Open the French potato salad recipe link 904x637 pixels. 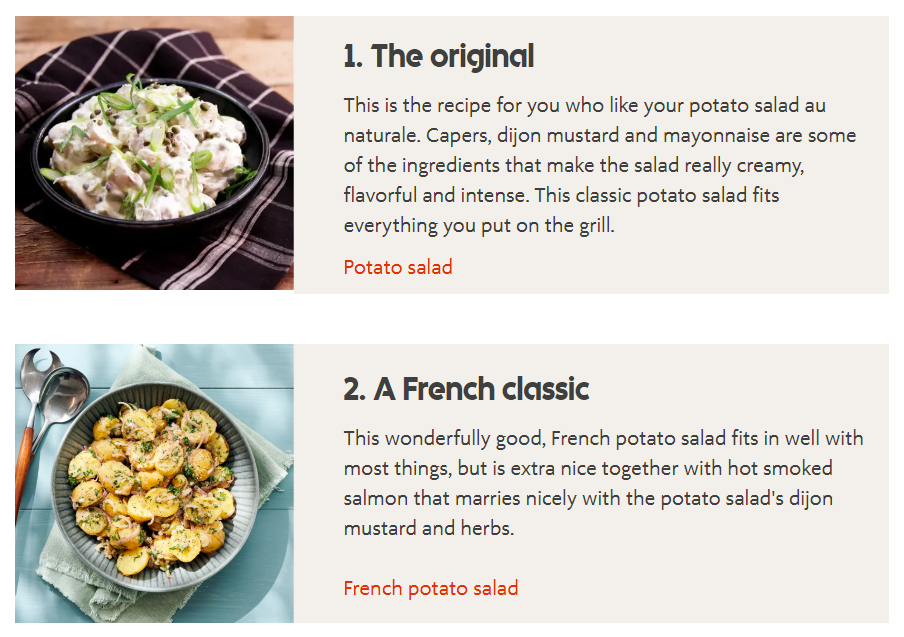431,588
